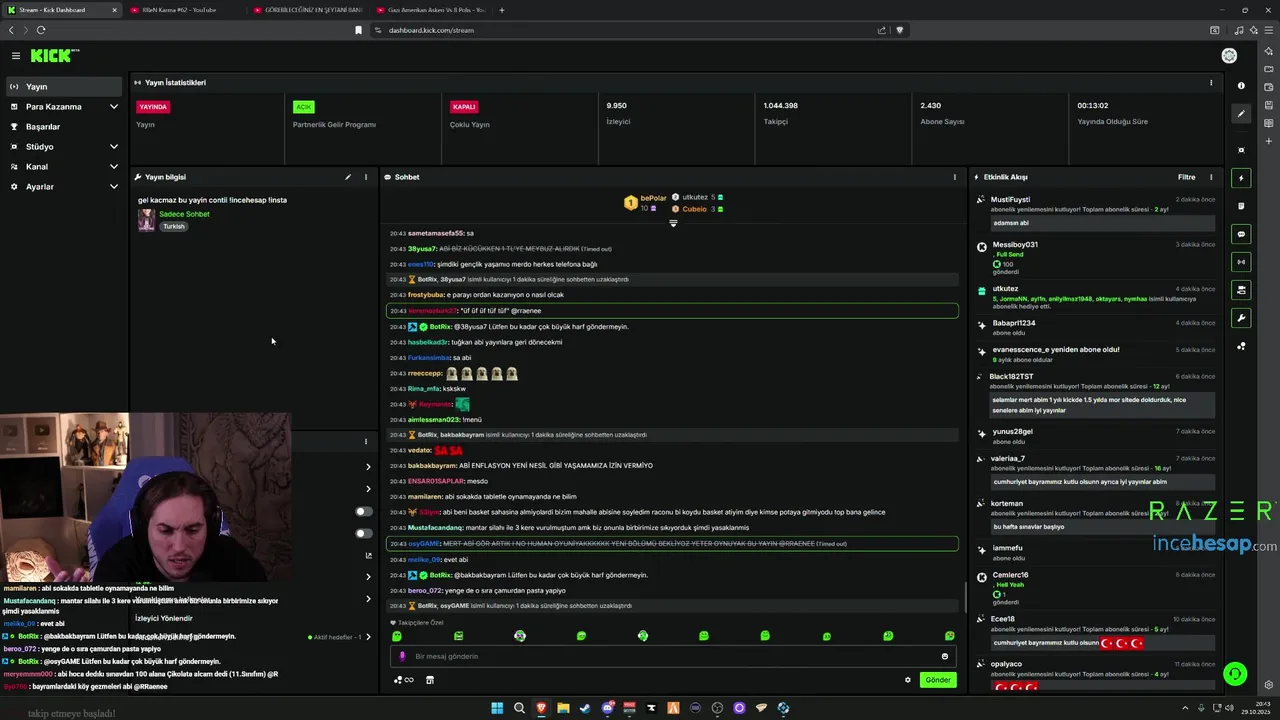
Task: Open the user profile avatar
Action: (x=1229, y=56)
